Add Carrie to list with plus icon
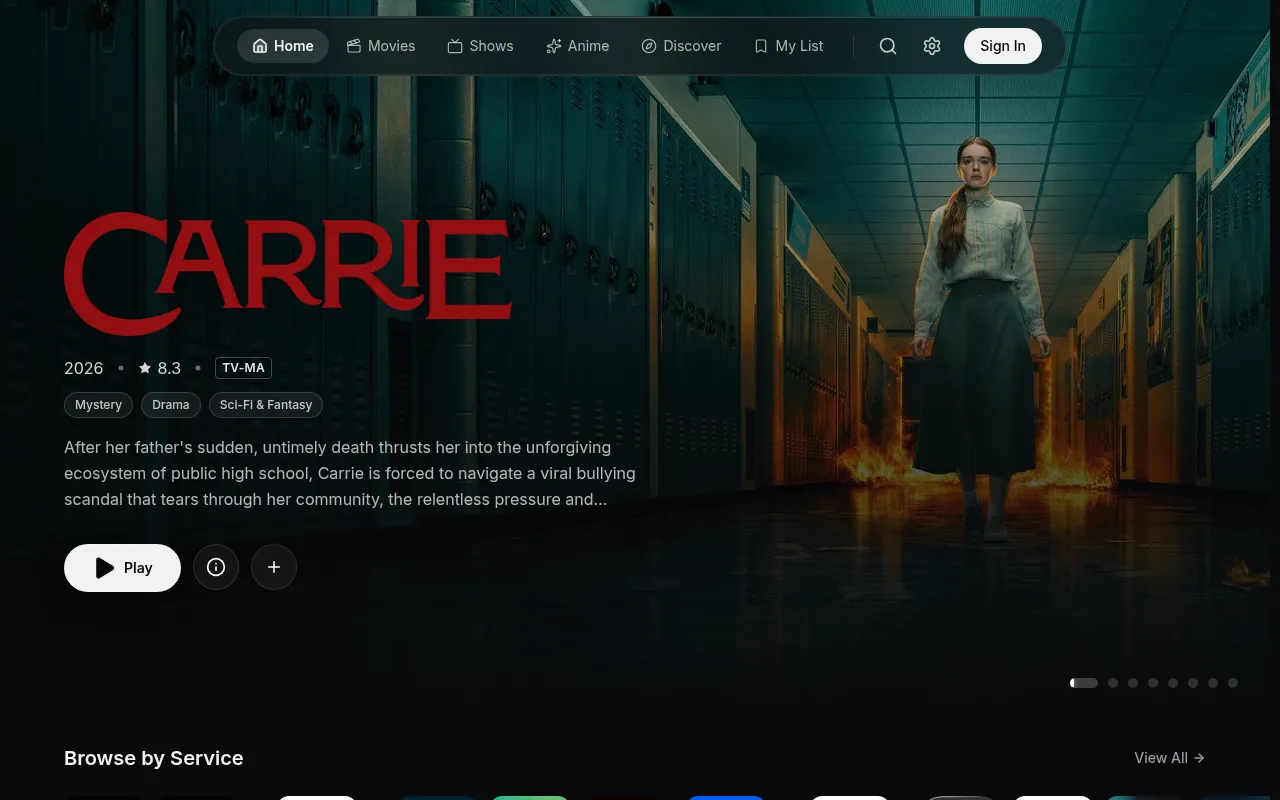Image resolution: width=1280 pixels, height=800 pixels. 274,568
